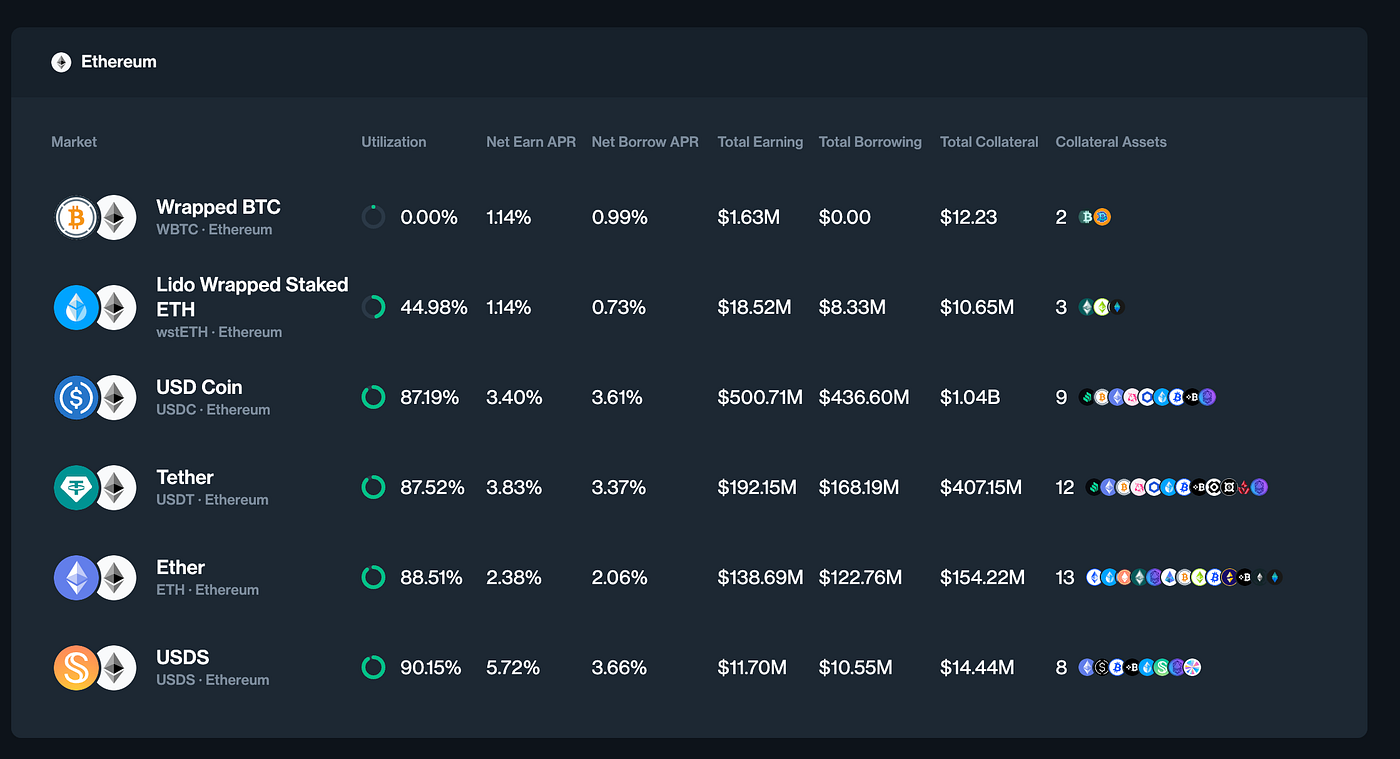Click 0.00% utilization value

(x=429, y=217)
